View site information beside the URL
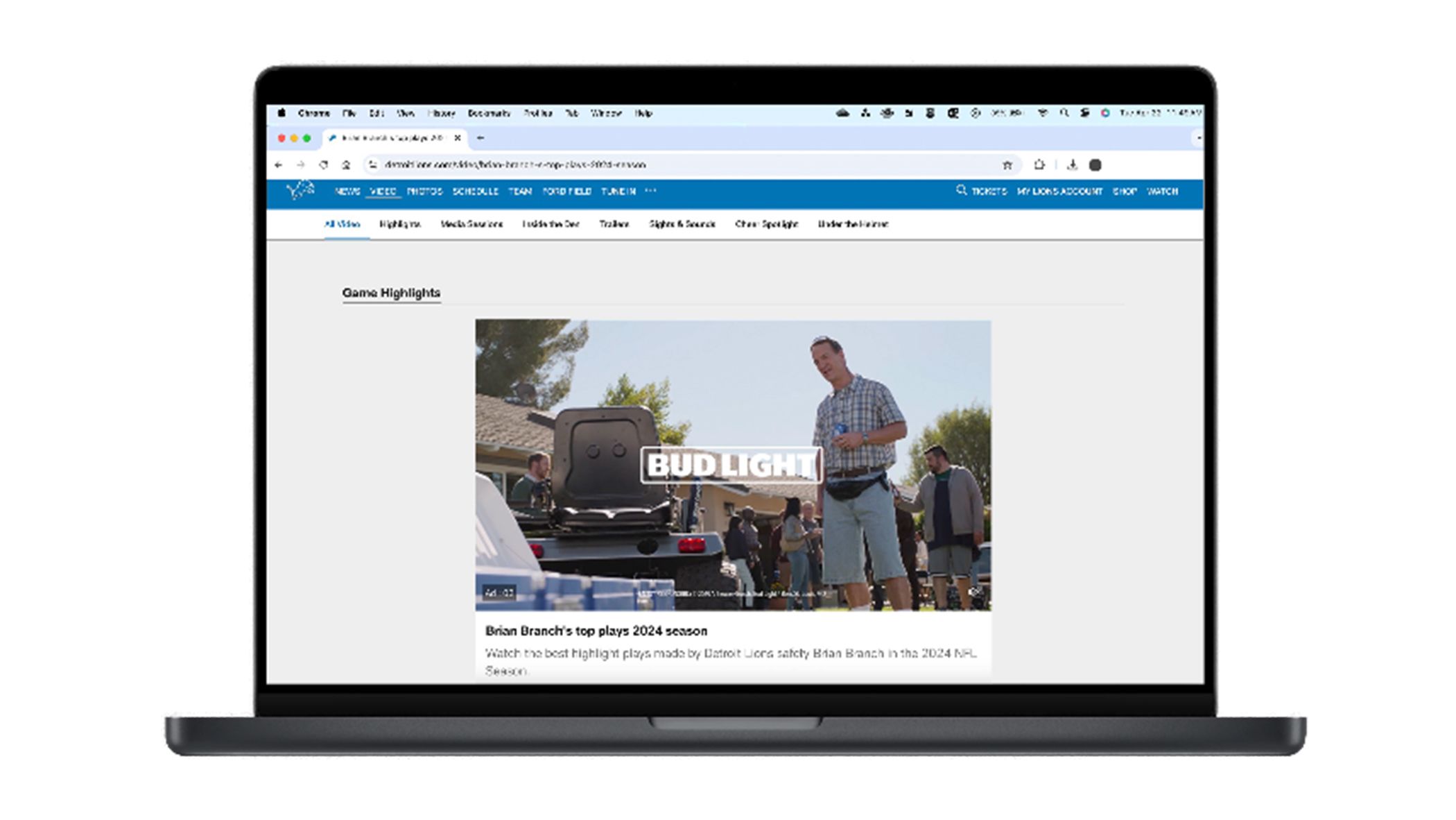The width and height of the screenshot is (1456, 820). pyautogui.click(x=373, y=165)
